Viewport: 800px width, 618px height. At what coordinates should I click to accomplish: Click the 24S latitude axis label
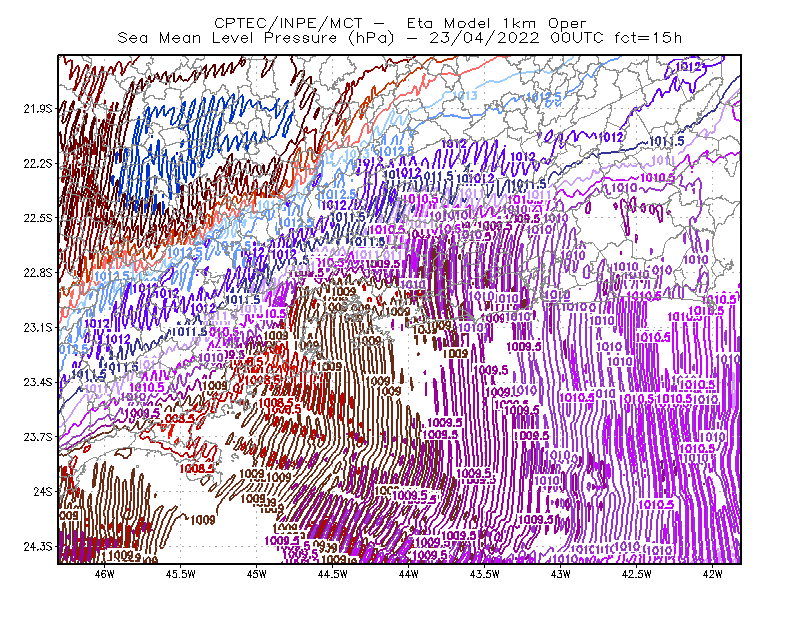click(43, 491)
